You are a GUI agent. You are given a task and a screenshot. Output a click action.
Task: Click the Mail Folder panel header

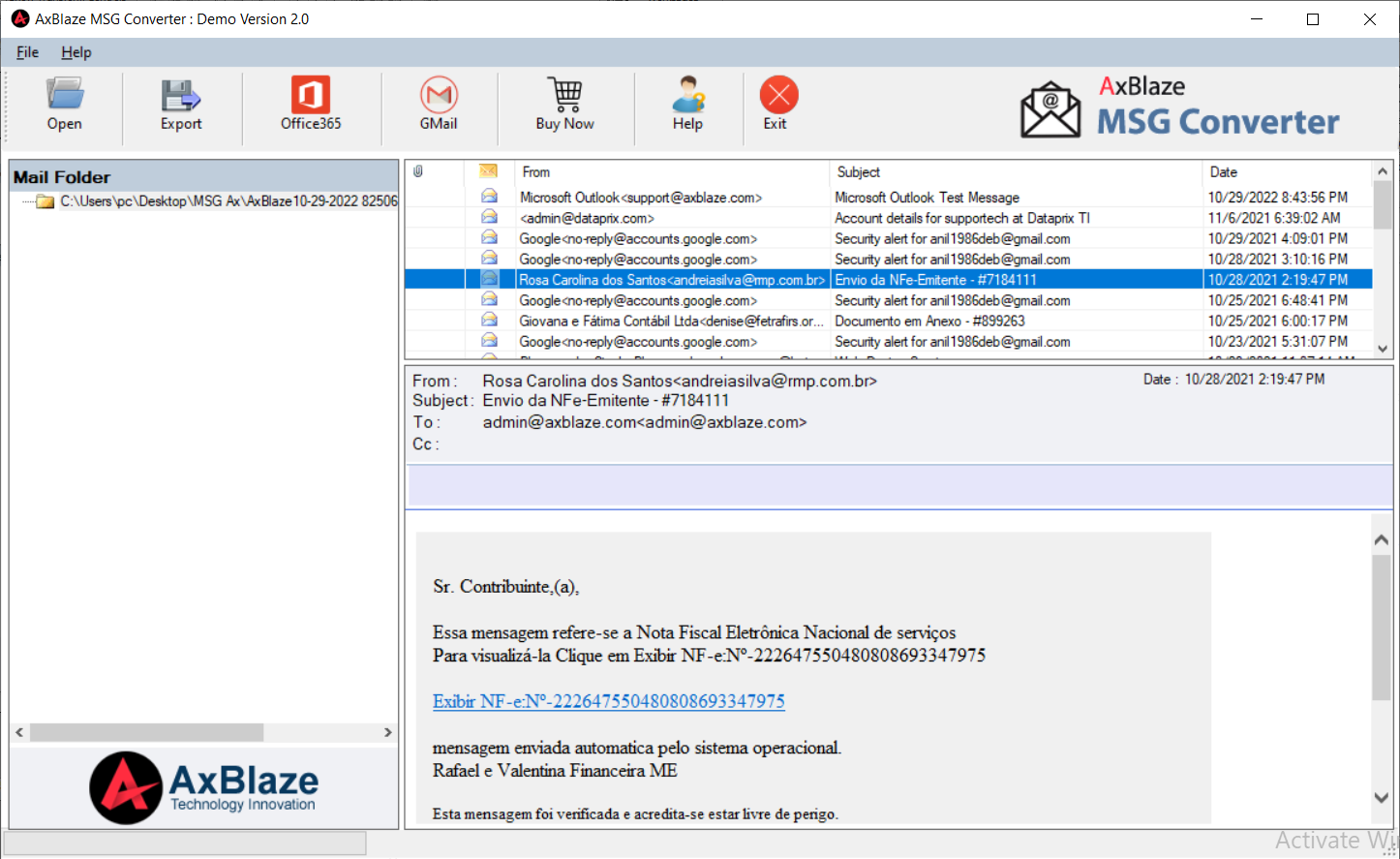[x=203, y=176]
